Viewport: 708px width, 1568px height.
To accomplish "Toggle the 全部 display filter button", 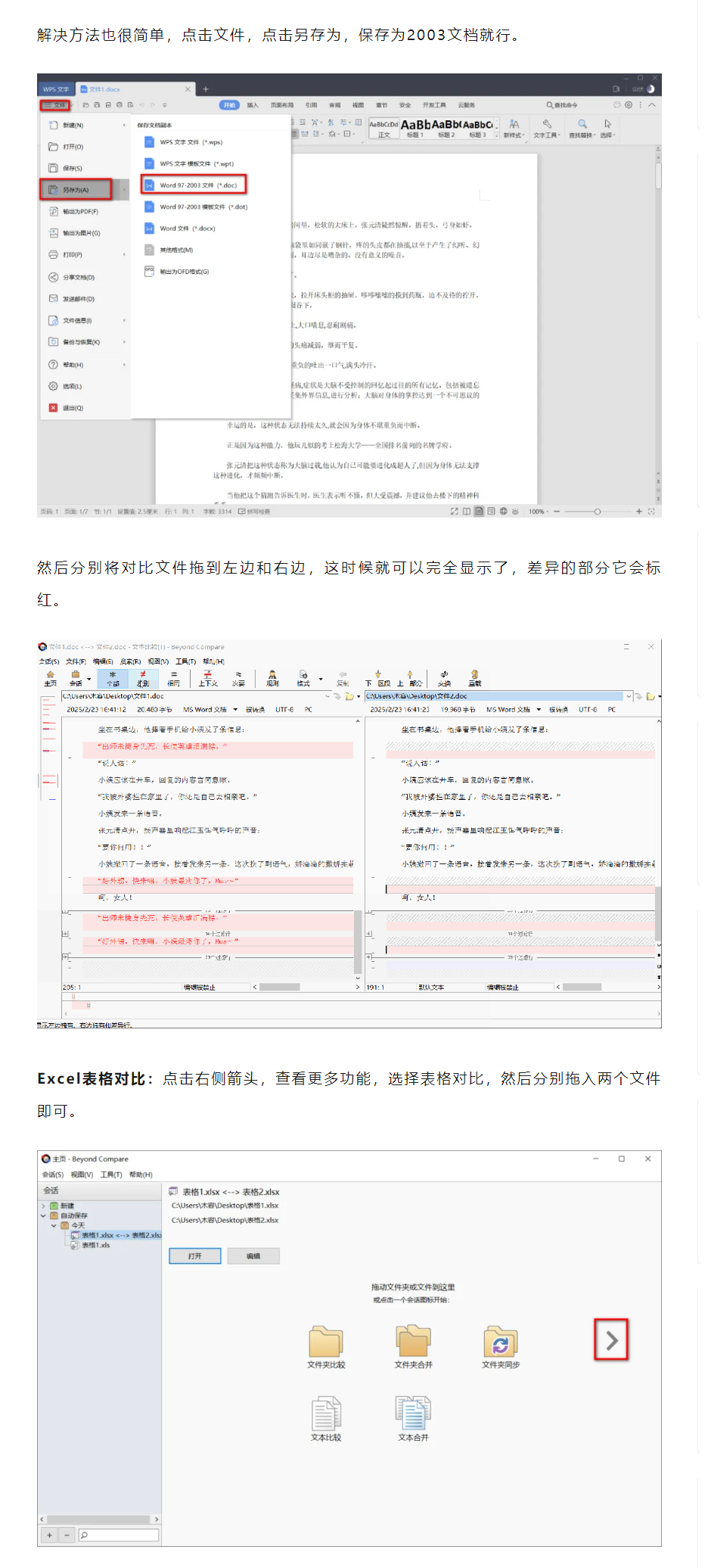I will tap(113, 677).
